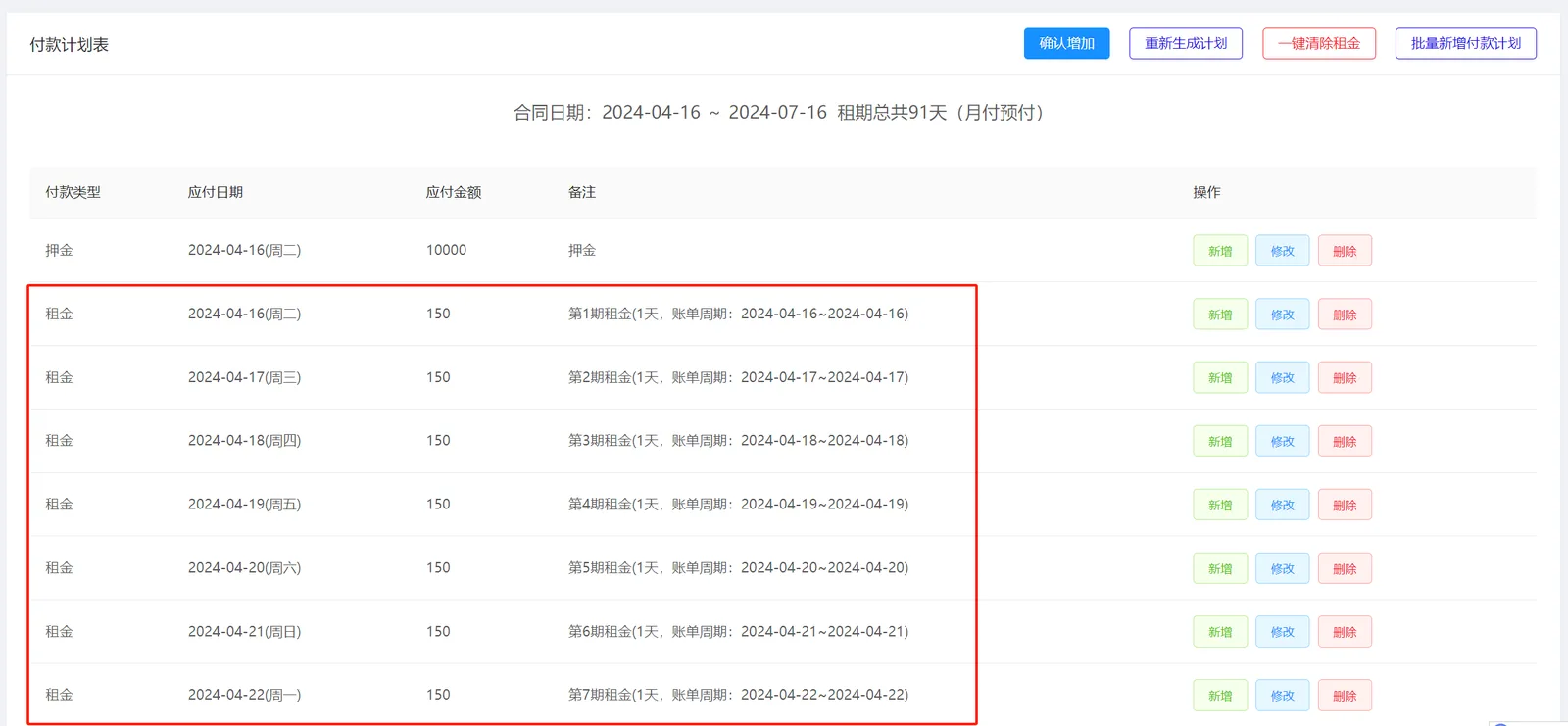Delete the 押金 row with 删除
Image resolution: width=1568 pixels, height=726 pixels.
tap(1345, 251)
